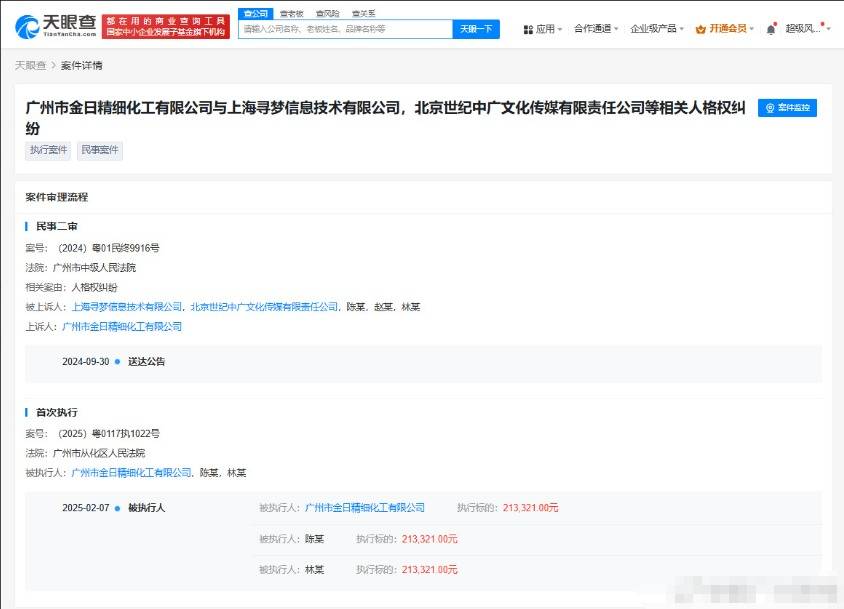The width and height of the screenshot is (844, 609).
Task: Select the 查公司 search tab
Action: tap(256, 13)
